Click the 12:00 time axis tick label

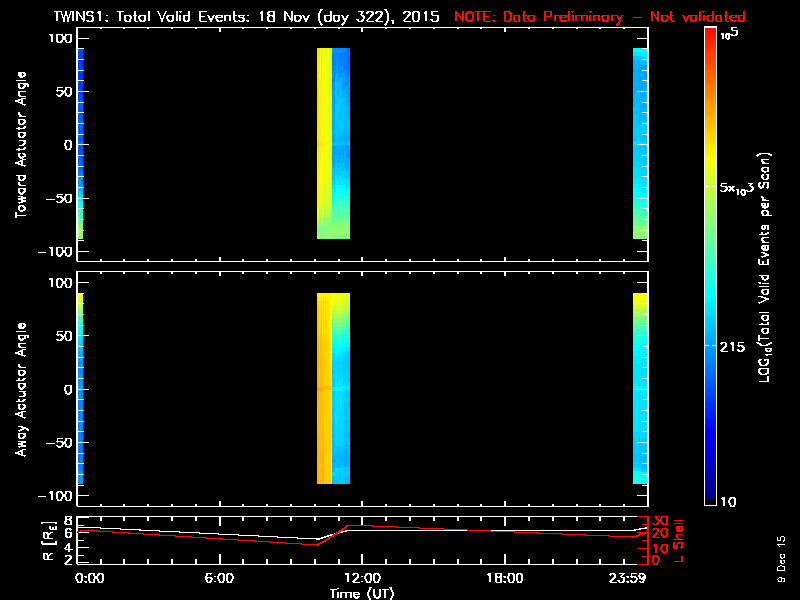pos(362,579)
